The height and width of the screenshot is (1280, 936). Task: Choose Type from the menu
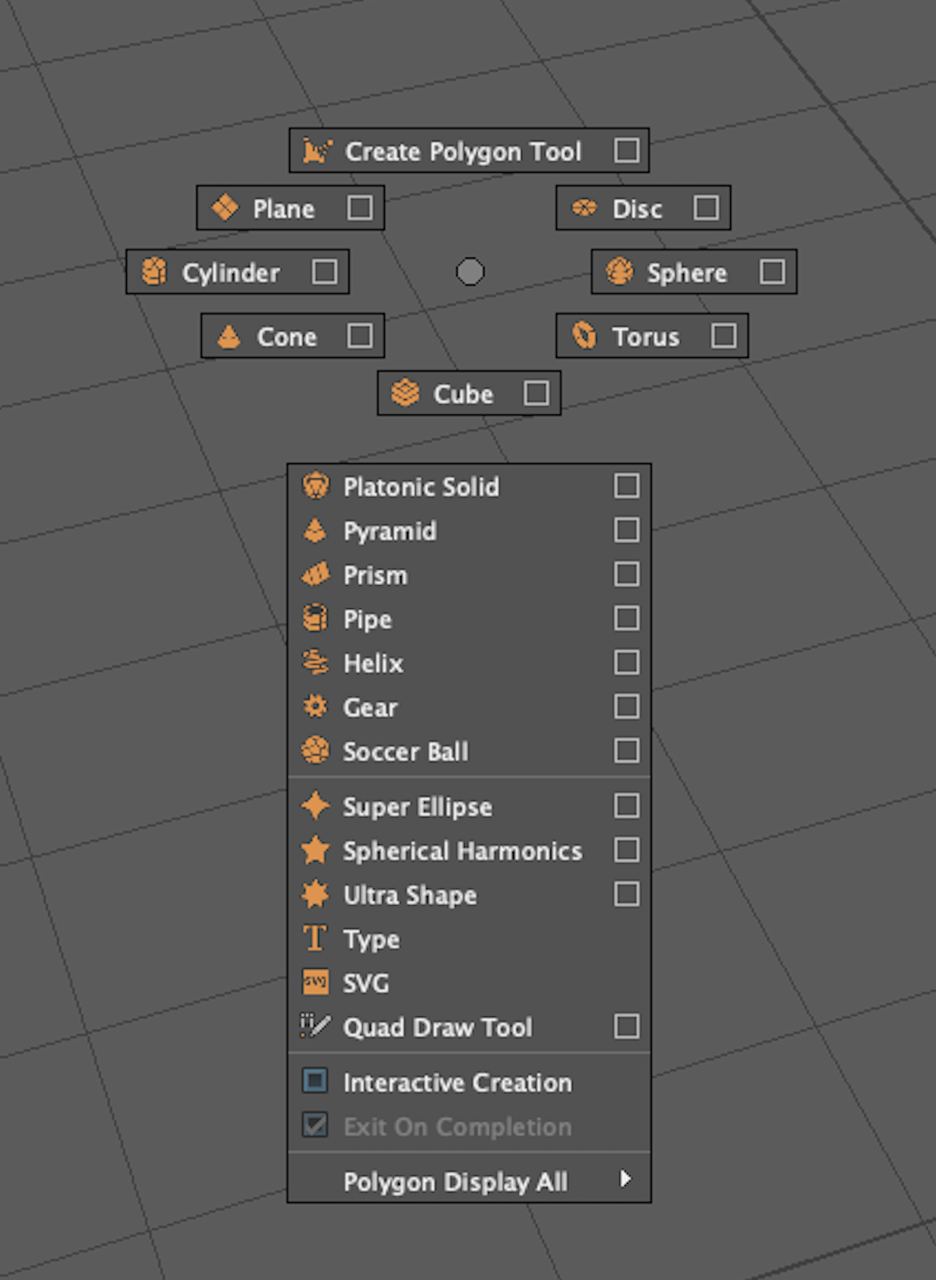469,938
